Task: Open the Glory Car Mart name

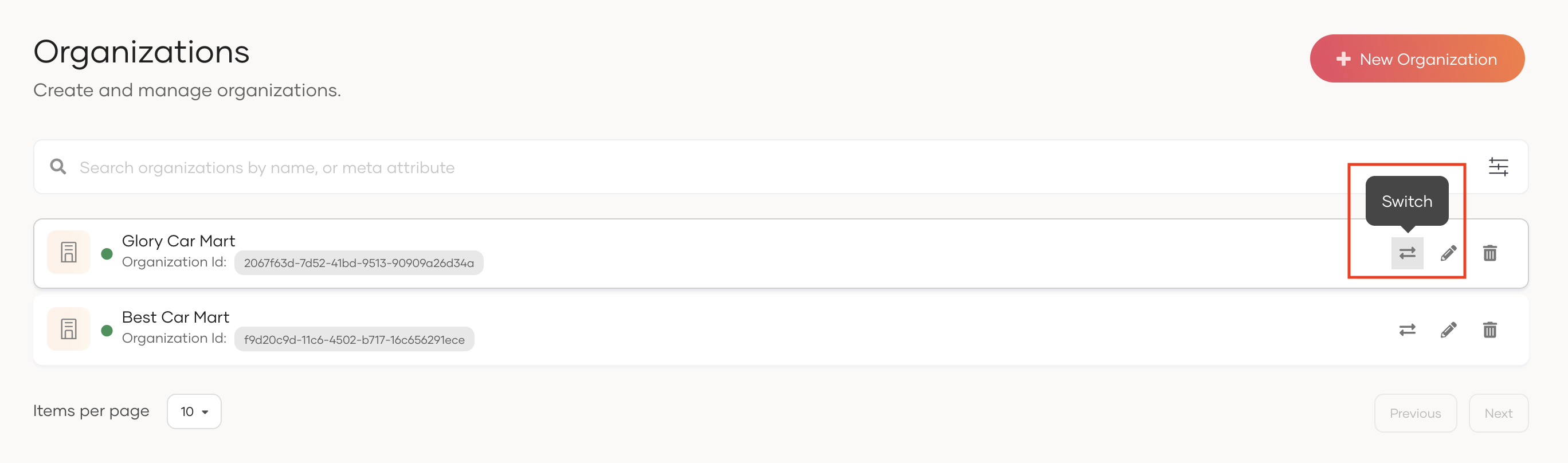Action: coord(178,241)
